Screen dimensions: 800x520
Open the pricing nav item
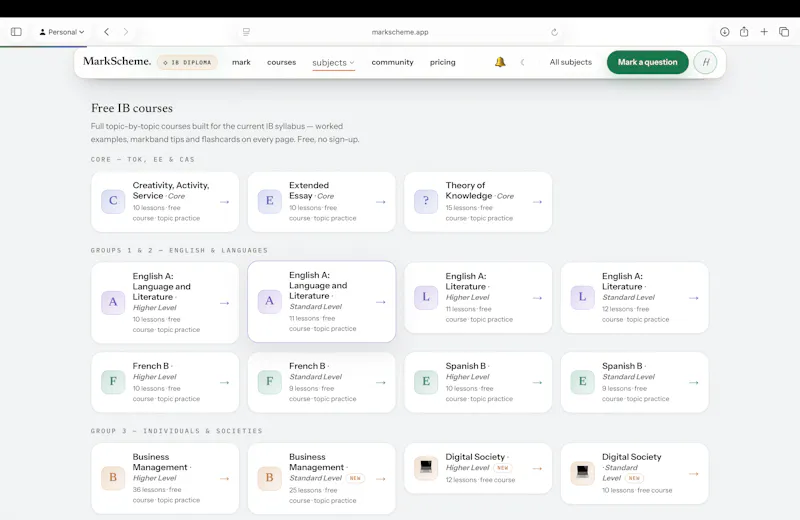tap(442, 62)
